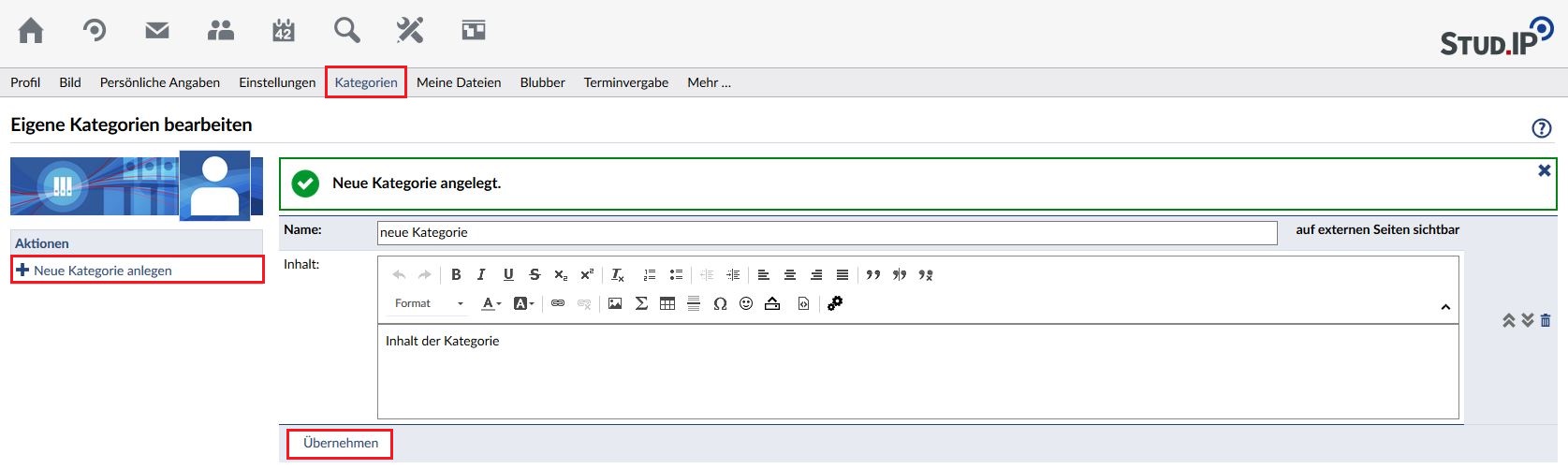
Task: Delete the category using trash icon
Action: point(1546,320)
